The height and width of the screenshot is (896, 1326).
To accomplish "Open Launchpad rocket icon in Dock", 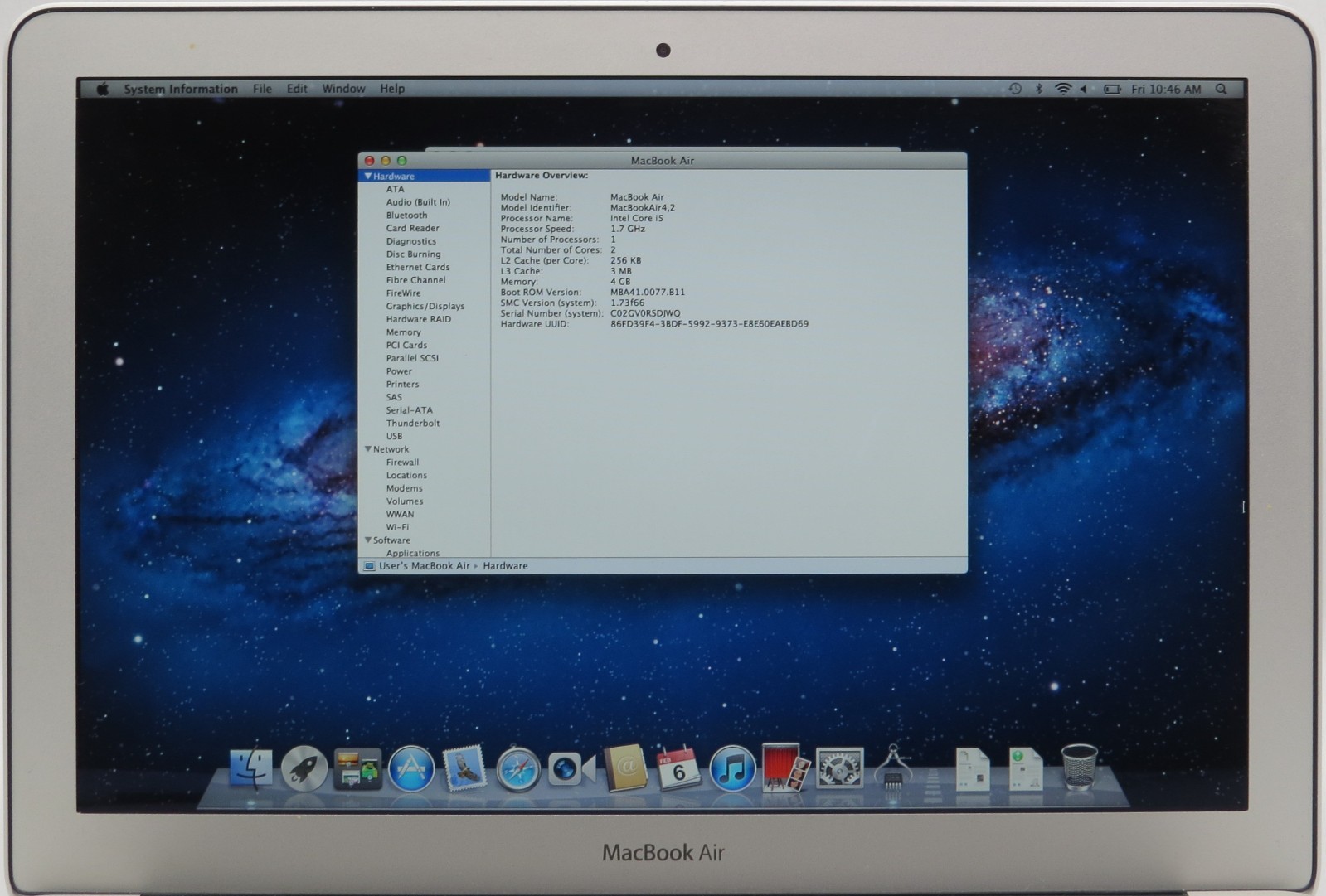I will (x=304, y=769).
